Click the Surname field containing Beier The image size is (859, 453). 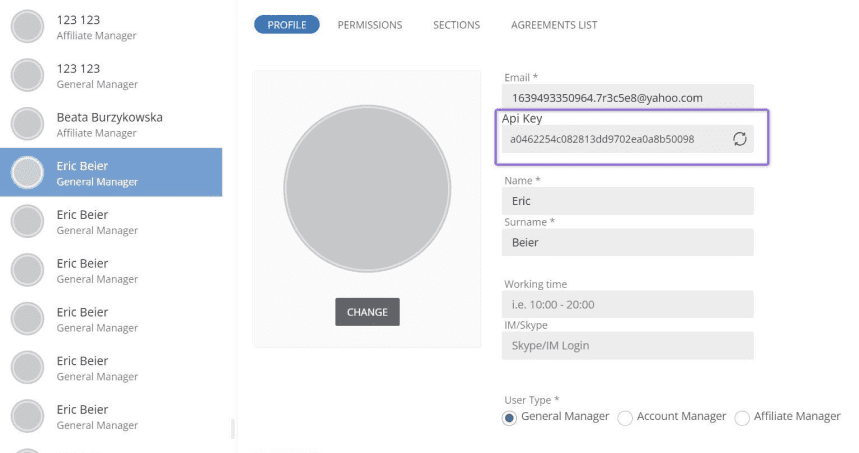[x=627, y=242]
